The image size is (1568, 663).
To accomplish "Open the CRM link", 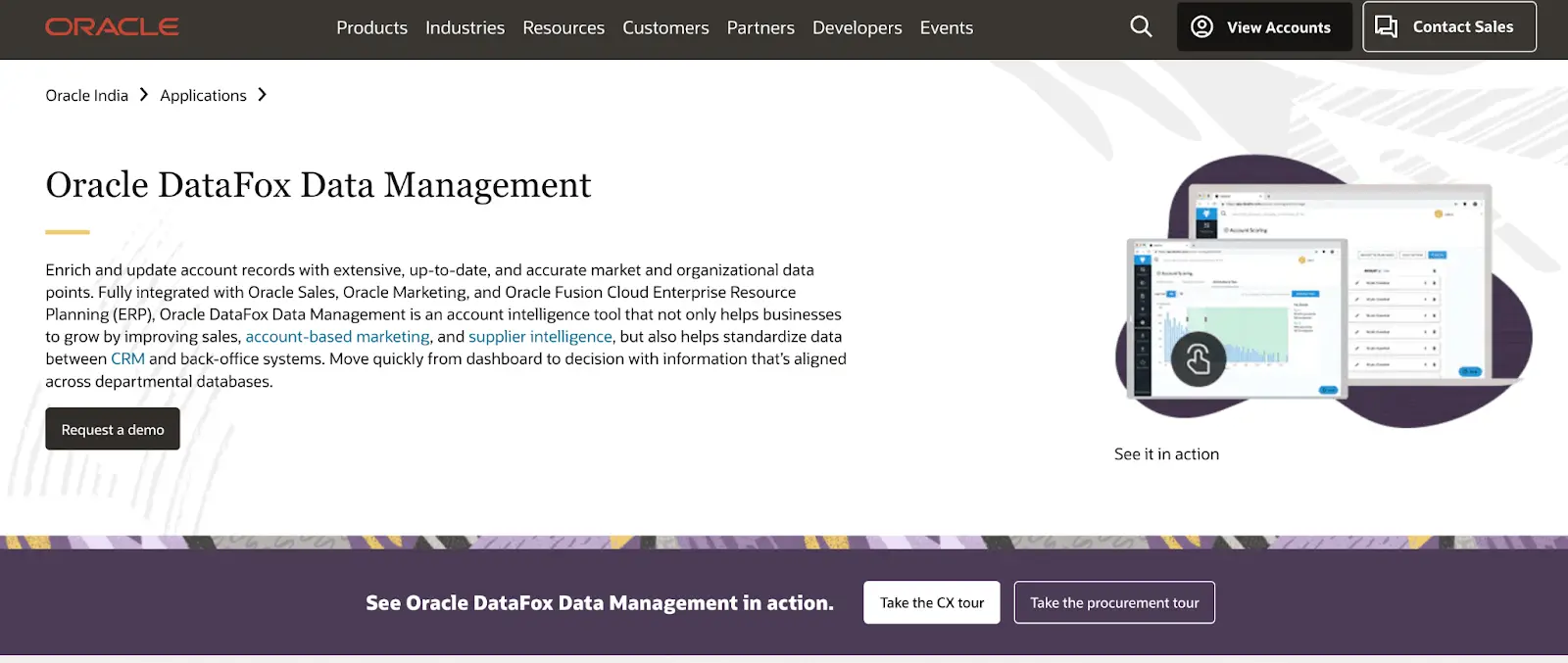I will click(x=127, y=358).
